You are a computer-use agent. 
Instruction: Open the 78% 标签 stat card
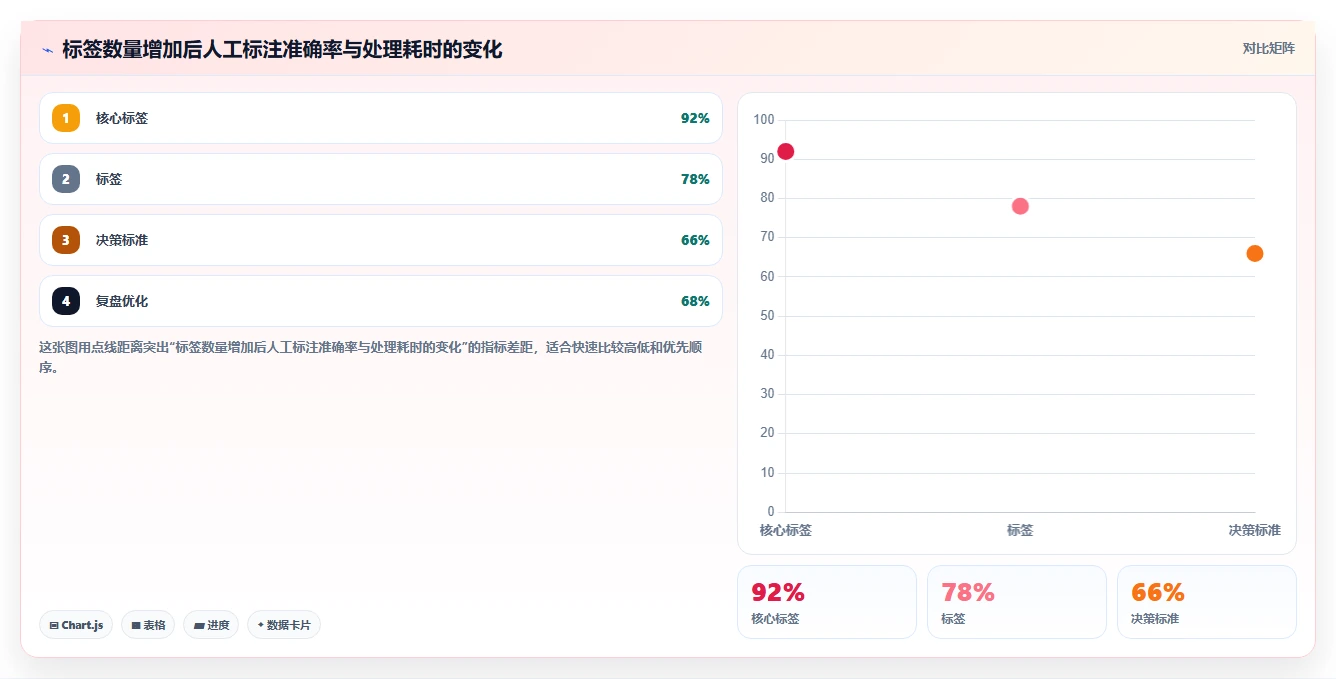click(x=1017, y=602)
